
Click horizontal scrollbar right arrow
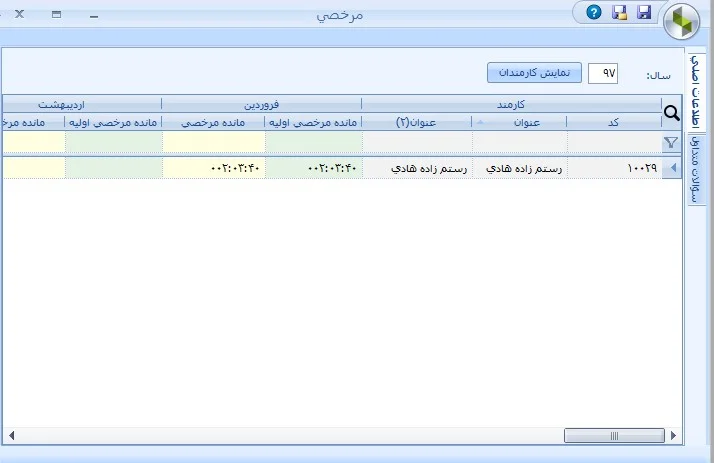click(x=673, y=436)
